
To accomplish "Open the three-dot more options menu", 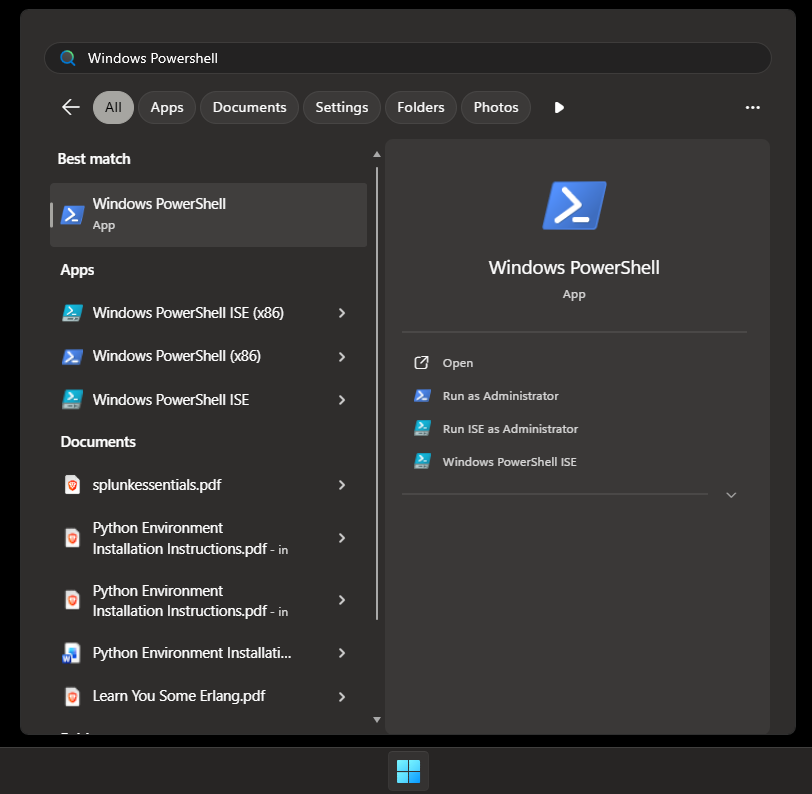I will (x=752, y=107).
